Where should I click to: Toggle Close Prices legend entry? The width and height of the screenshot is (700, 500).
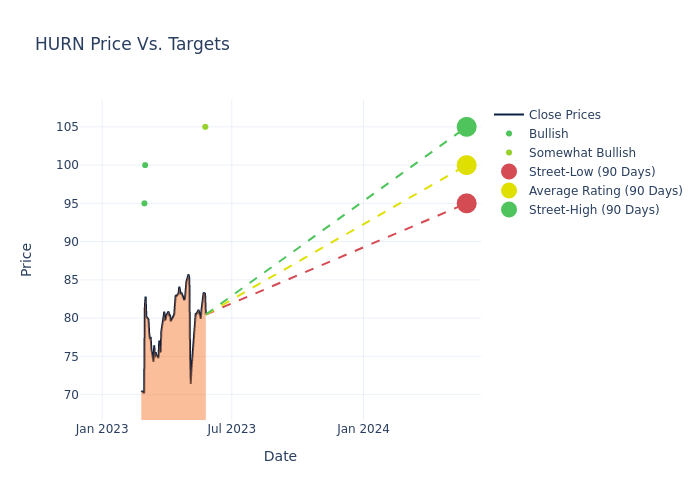[x=564, y=115]
